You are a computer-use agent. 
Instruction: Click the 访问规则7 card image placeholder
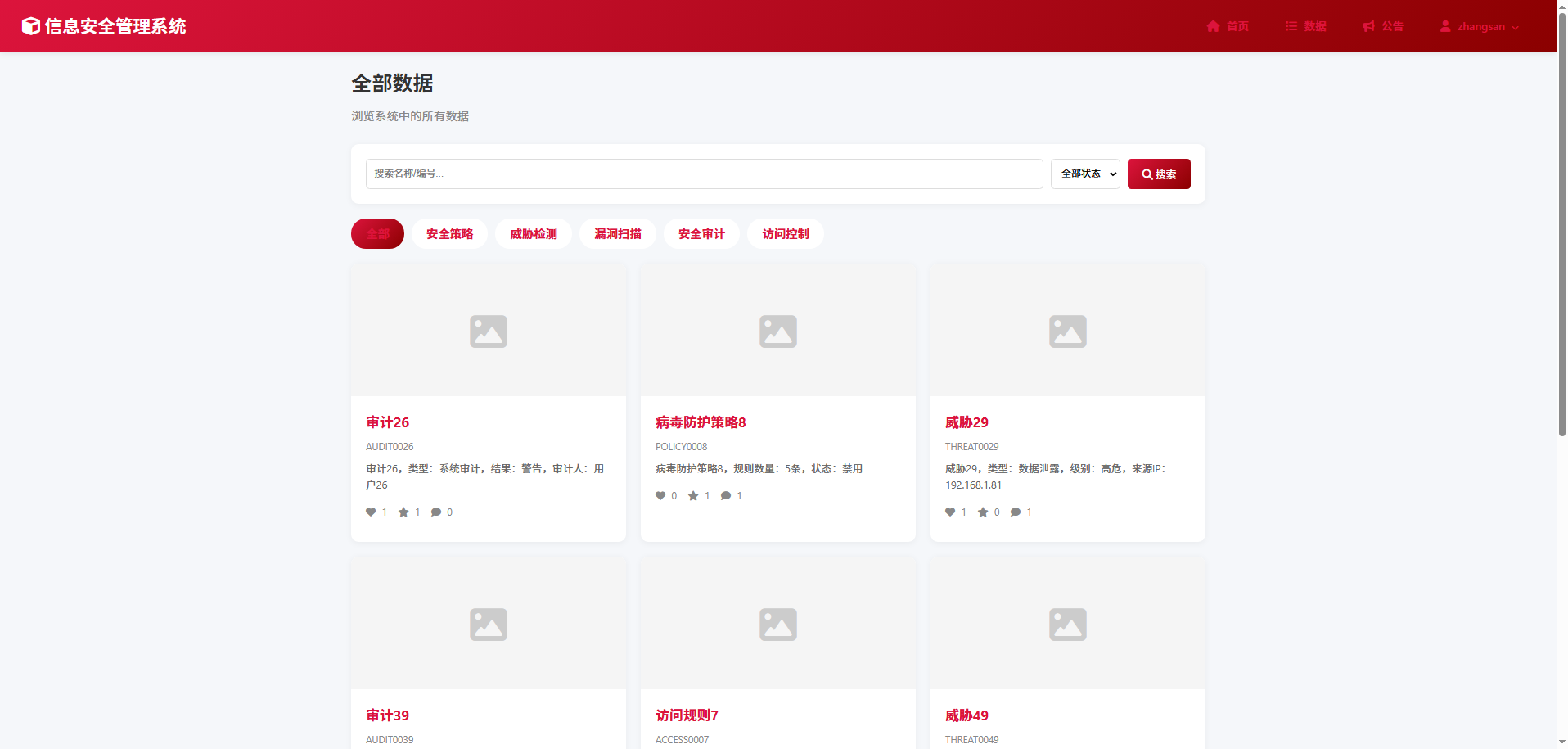(x=778, y=624)
